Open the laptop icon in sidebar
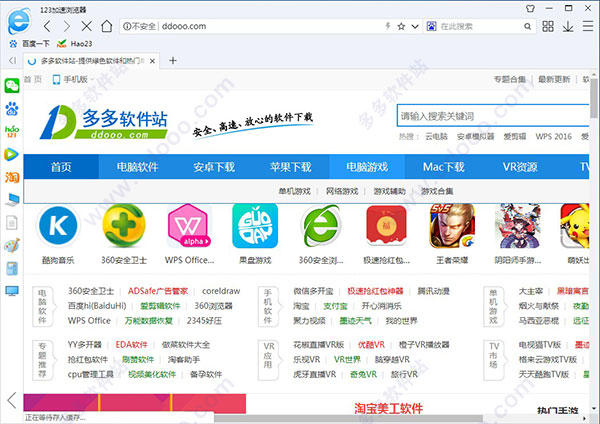600x424 pixels. [x=12, y=200]
